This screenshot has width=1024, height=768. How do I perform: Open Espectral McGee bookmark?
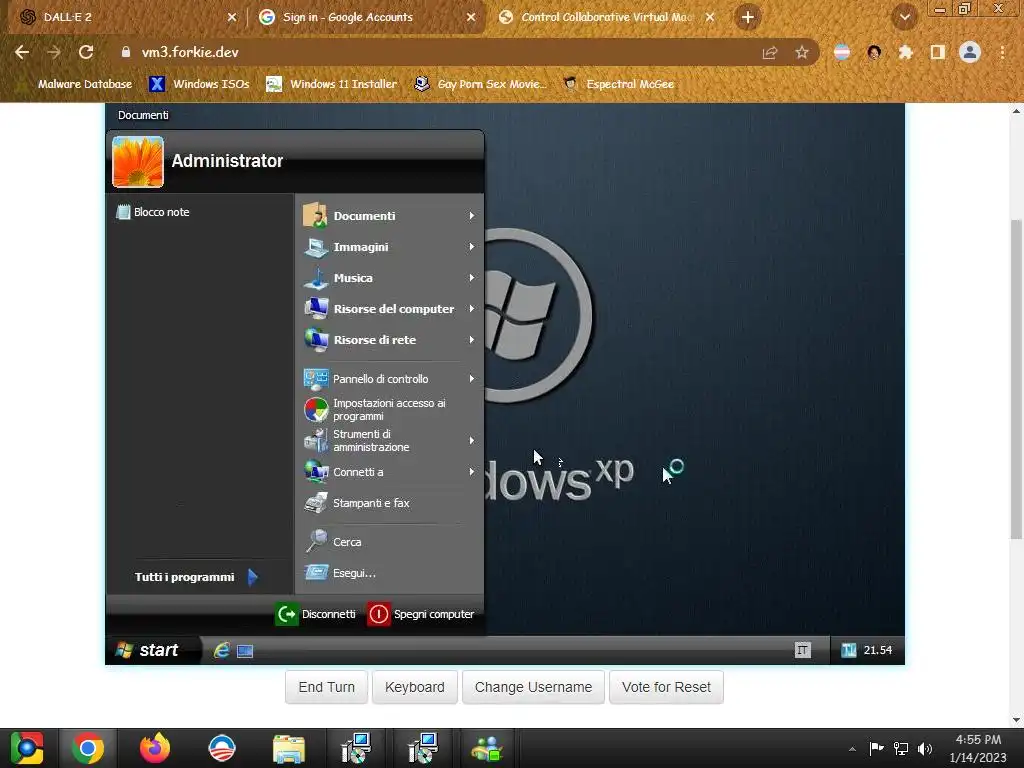(x=618, y=84)
